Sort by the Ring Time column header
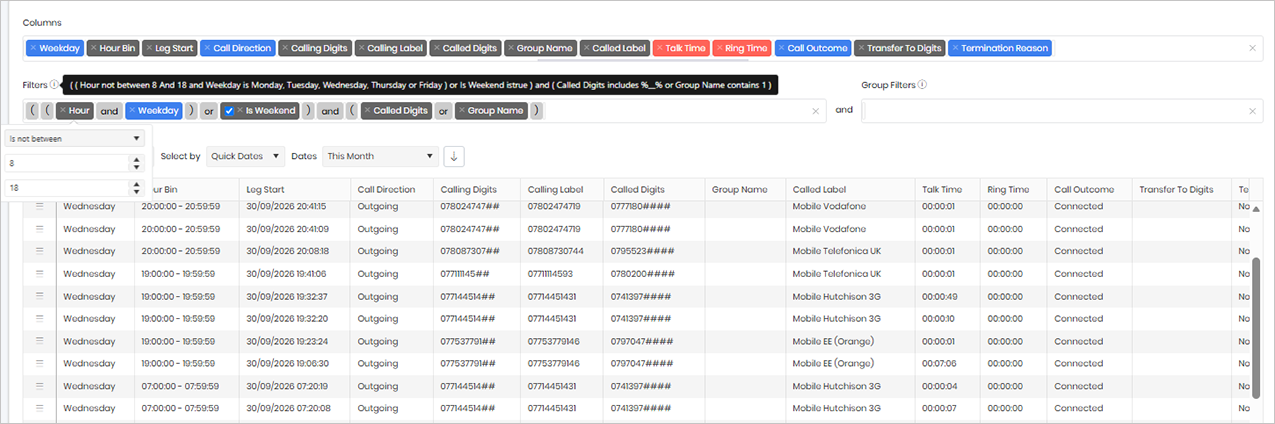1275x424 pixels. [1012, 188]
